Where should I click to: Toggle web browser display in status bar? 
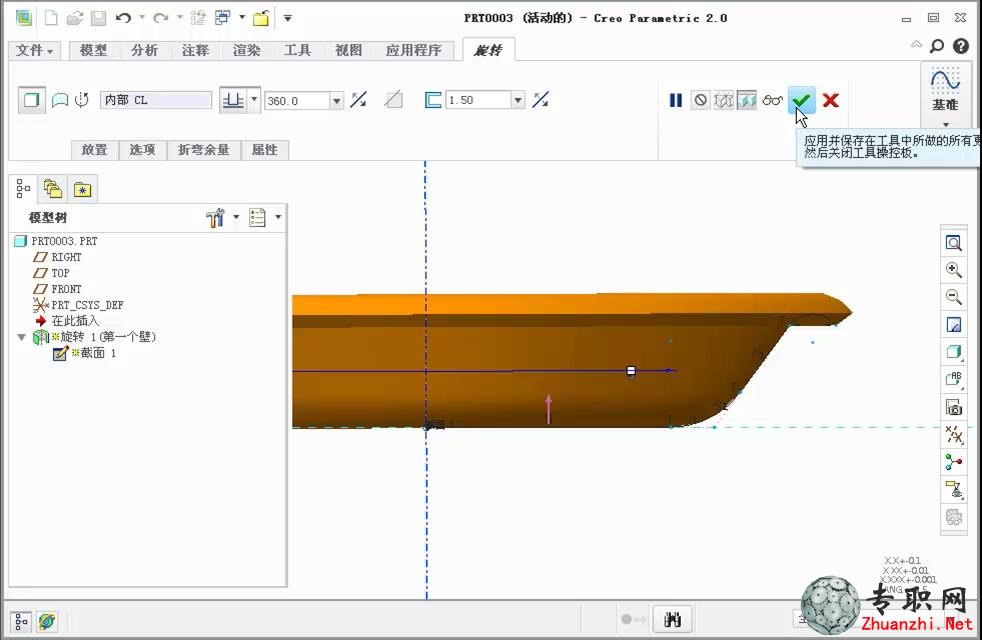47,621
